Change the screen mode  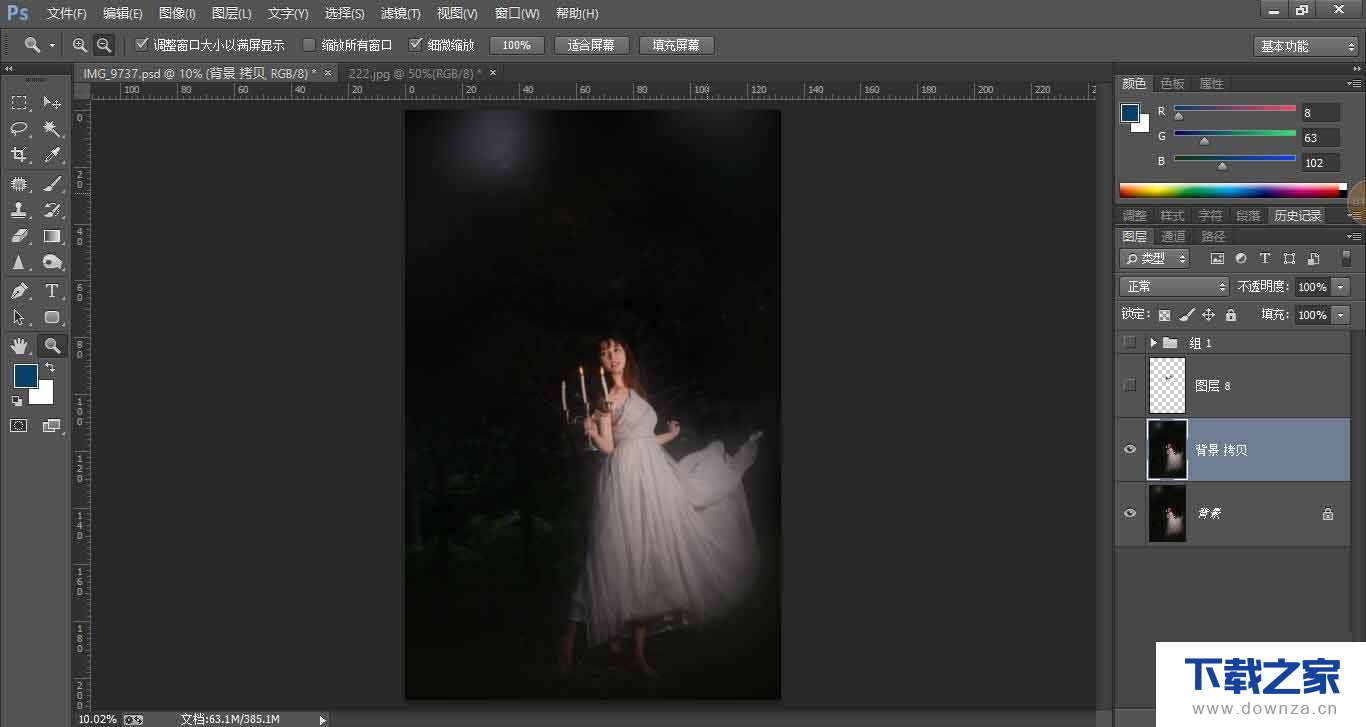[52, 425]
